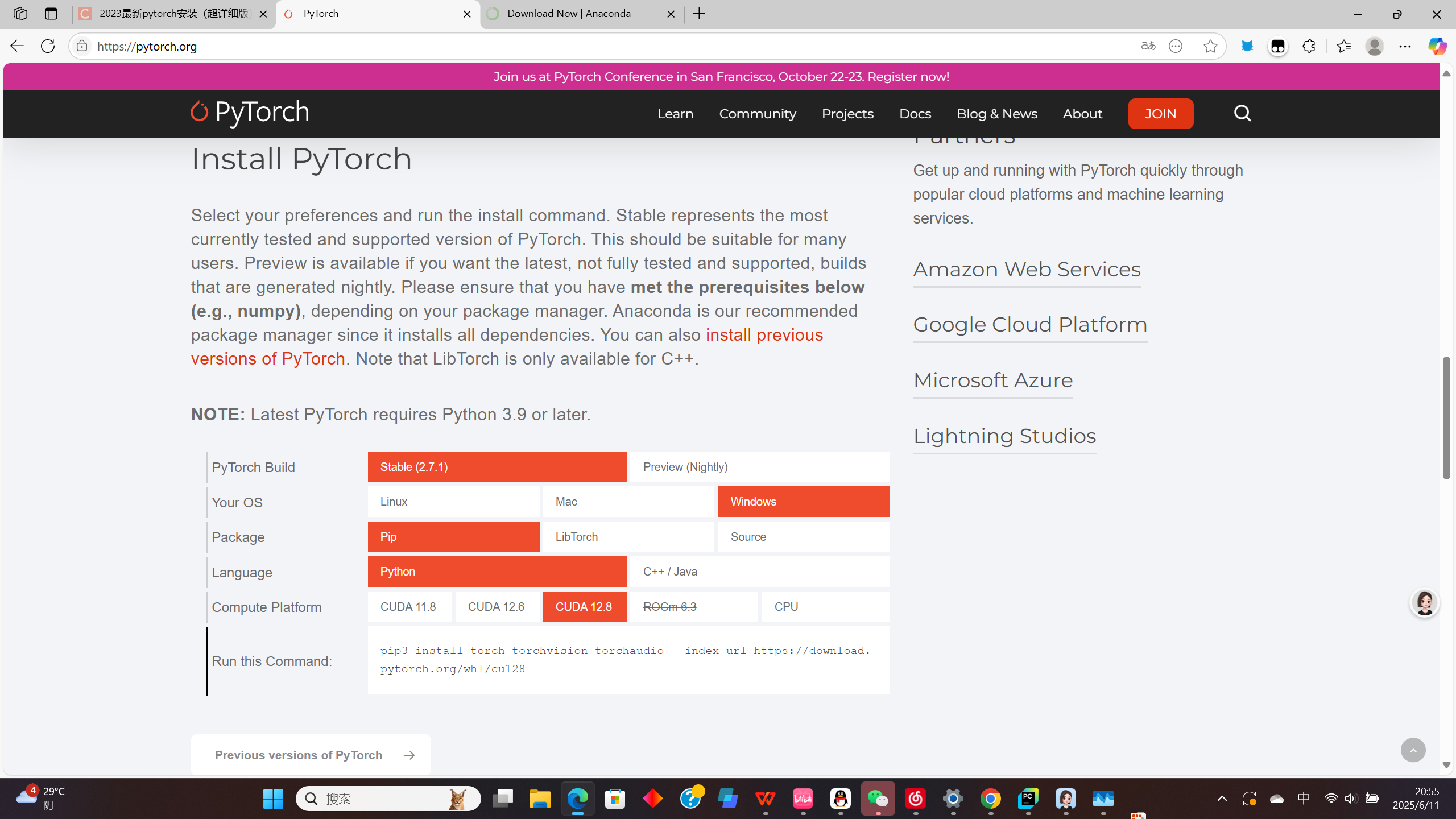The width and height of the screenshot is (1456, 819).
Task: Switch to the 2023最新pytorch安装 tab
Action: pos(172,14)
